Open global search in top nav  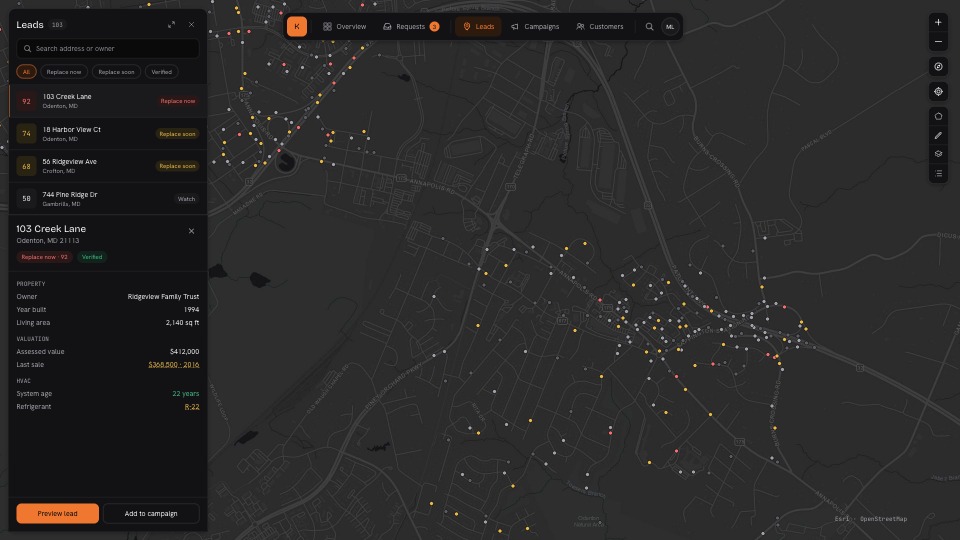(x=649, y=27)
